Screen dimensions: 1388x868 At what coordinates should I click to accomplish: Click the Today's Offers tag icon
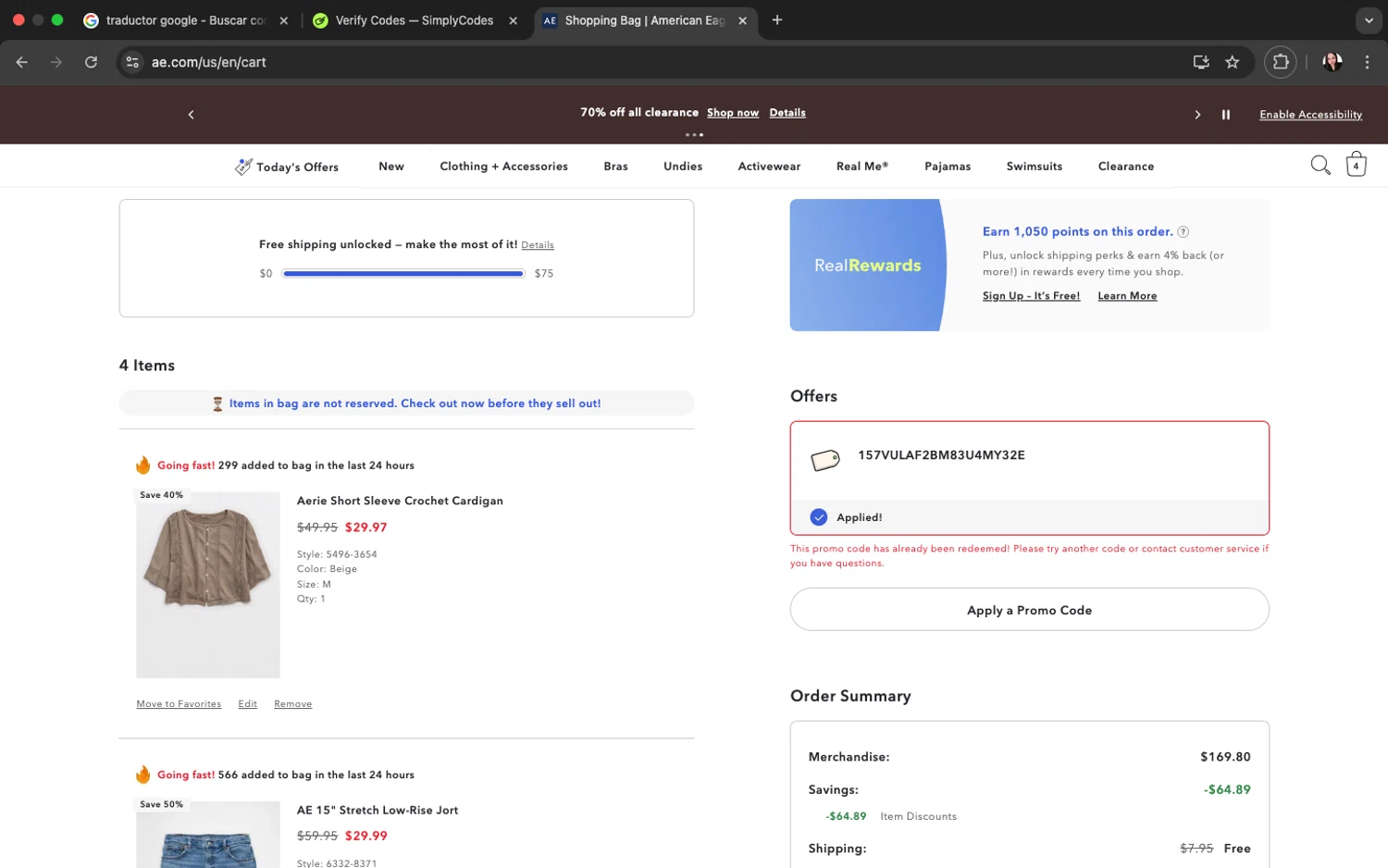(x=243, y=167)
